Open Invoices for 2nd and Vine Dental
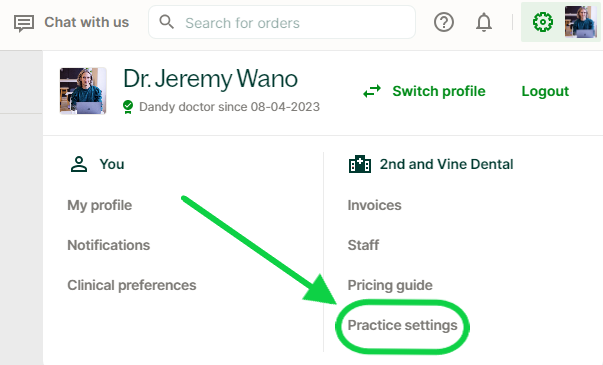Screen dimensions: 603x365 pyautogui.click(x=374, y=205)
